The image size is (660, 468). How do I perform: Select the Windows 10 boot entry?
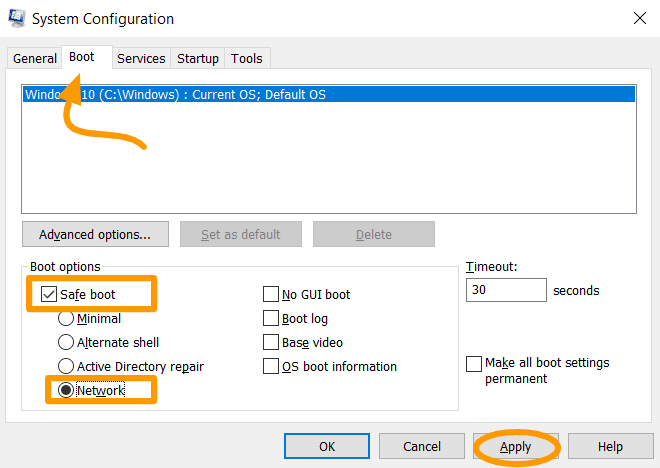click(329, 95)
